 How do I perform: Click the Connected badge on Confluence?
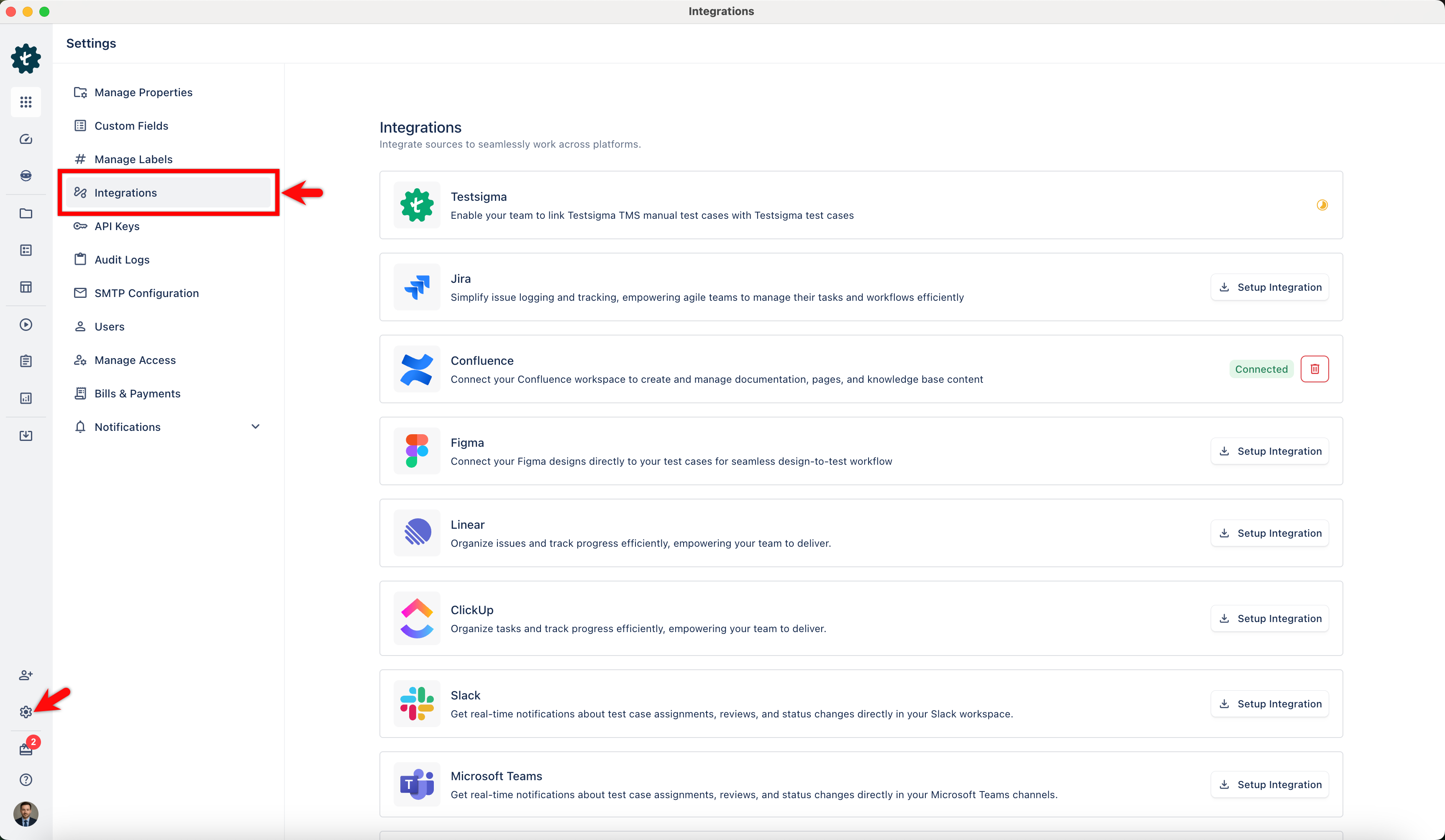tap(1261, 369)
